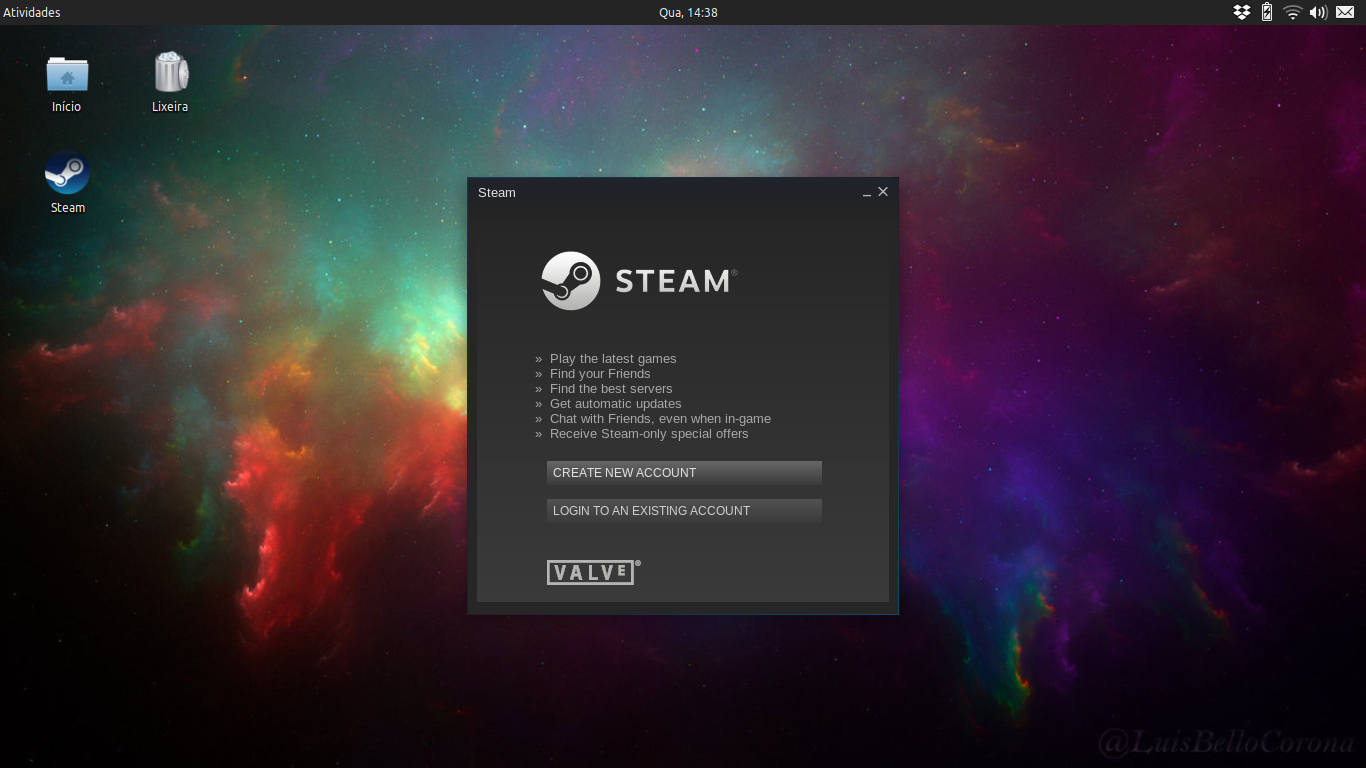Click the Valve logo
Image resolution: width=1366 pixels, height=768 pixels.
pos(593,572)
